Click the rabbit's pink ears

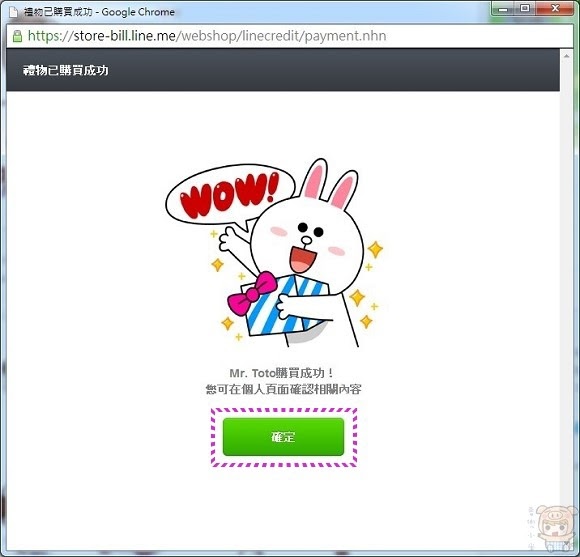point(330,184)
